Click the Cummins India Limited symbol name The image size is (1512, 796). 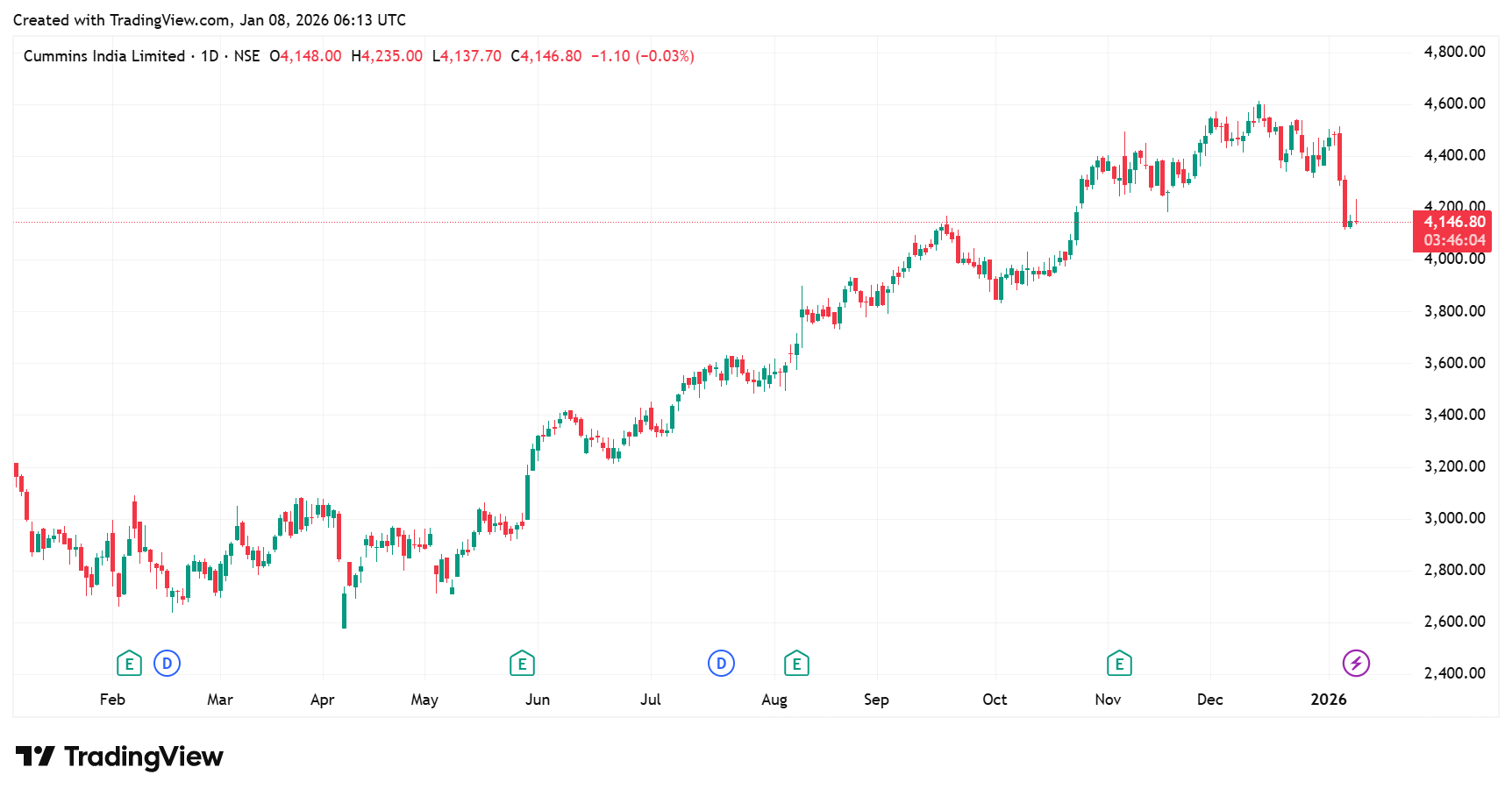tap(104, 56)
